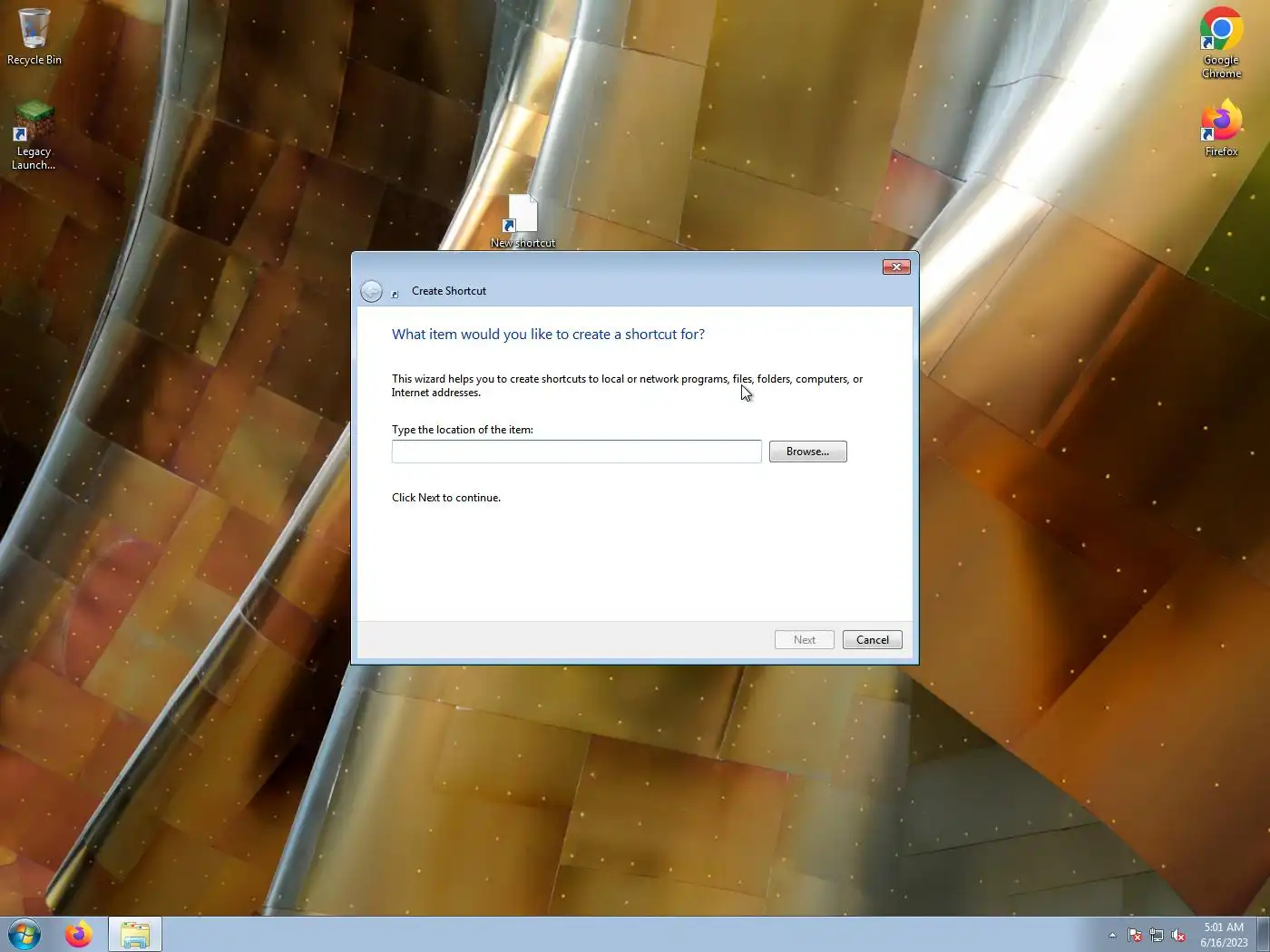Viewport: 1270px width, 952px height.
Task: Launch Firefox from the taskbar
Action: point(79,934)
